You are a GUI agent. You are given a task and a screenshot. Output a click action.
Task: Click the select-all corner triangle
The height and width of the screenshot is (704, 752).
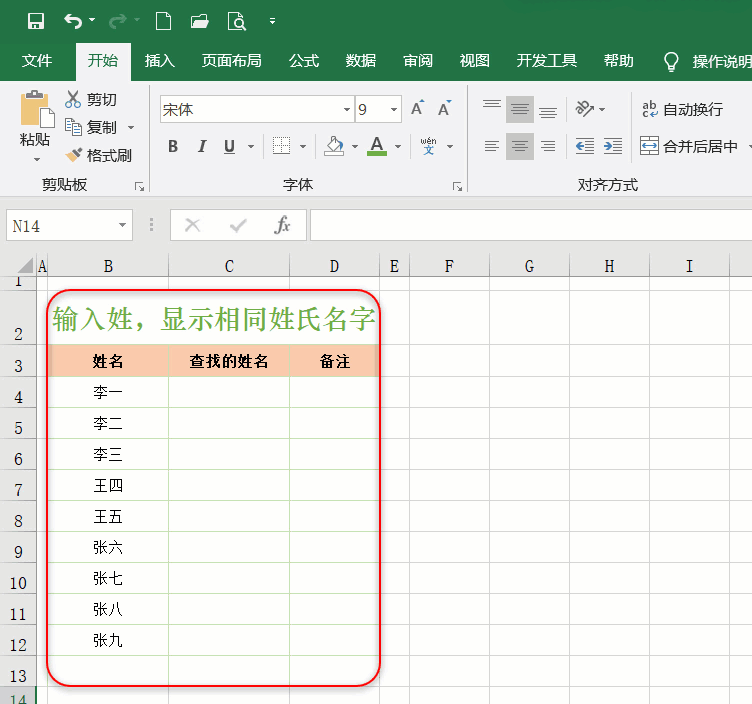tap(25, 265)
